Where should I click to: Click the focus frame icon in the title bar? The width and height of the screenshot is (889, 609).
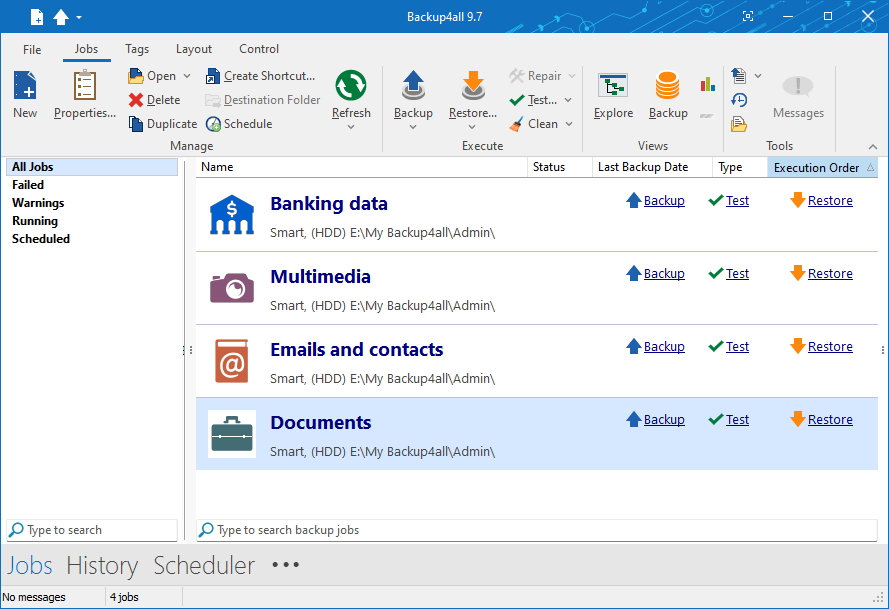(x=748, y=16)
